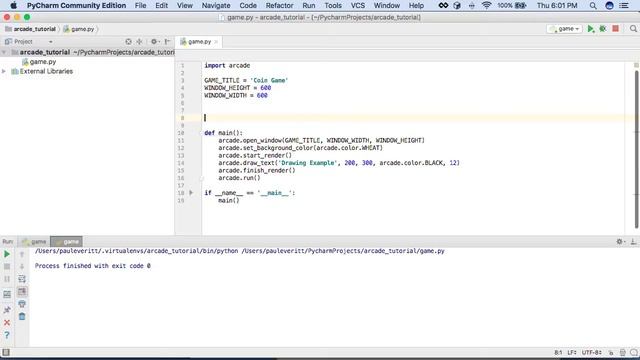Change UTF-8 file encoding in status bar

point(591,353)
